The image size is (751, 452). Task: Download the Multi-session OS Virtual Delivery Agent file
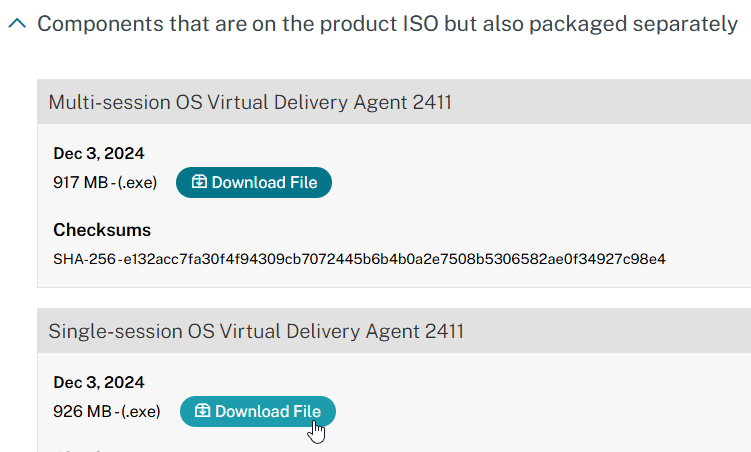click(x=254, y=182)
